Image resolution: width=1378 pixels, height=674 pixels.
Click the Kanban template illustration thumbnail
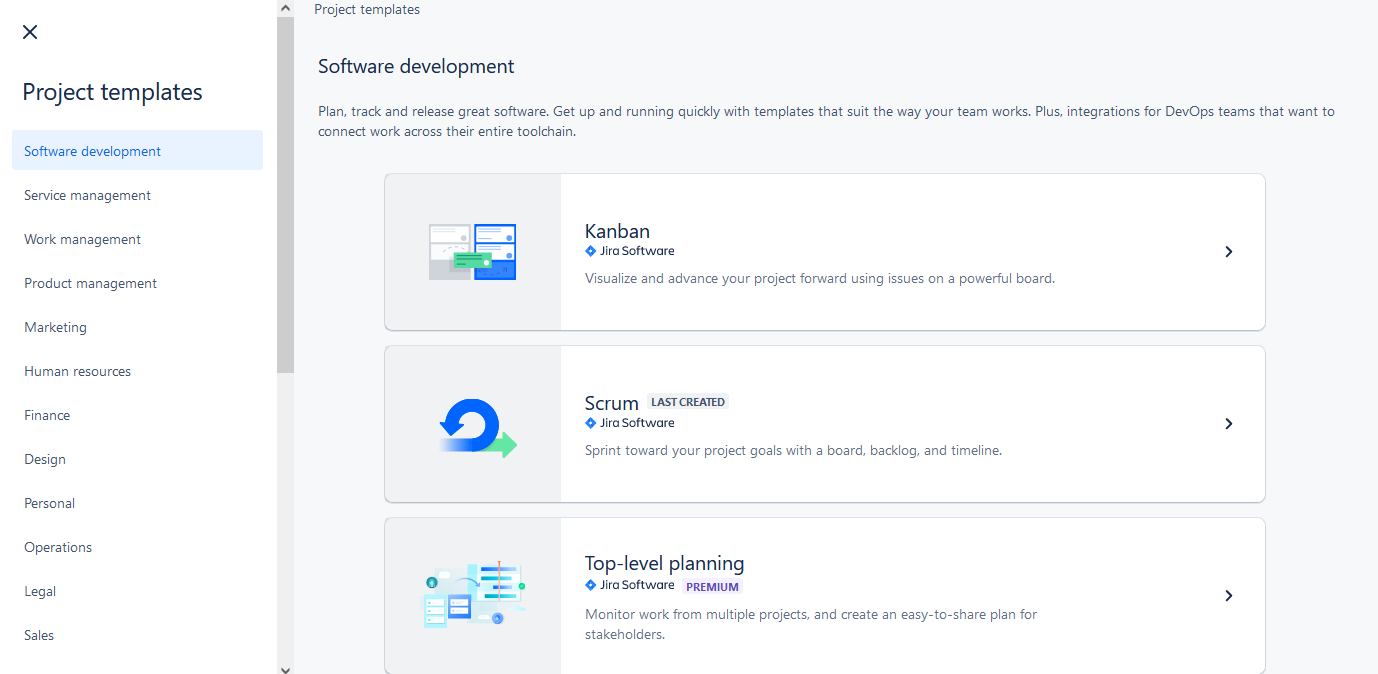472,252
